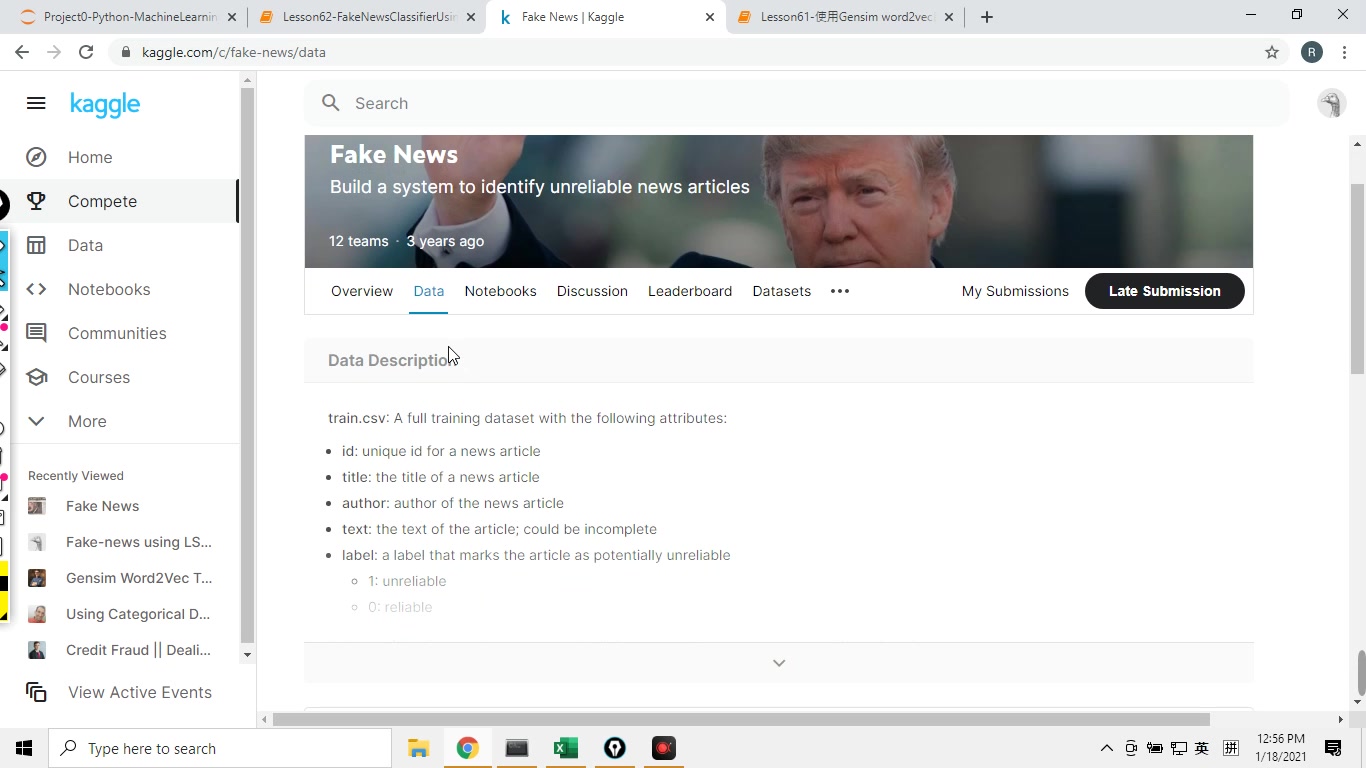
Task: Open the three-dot more tabs menu
Action: pyautogui.click(x=840, y=291)
